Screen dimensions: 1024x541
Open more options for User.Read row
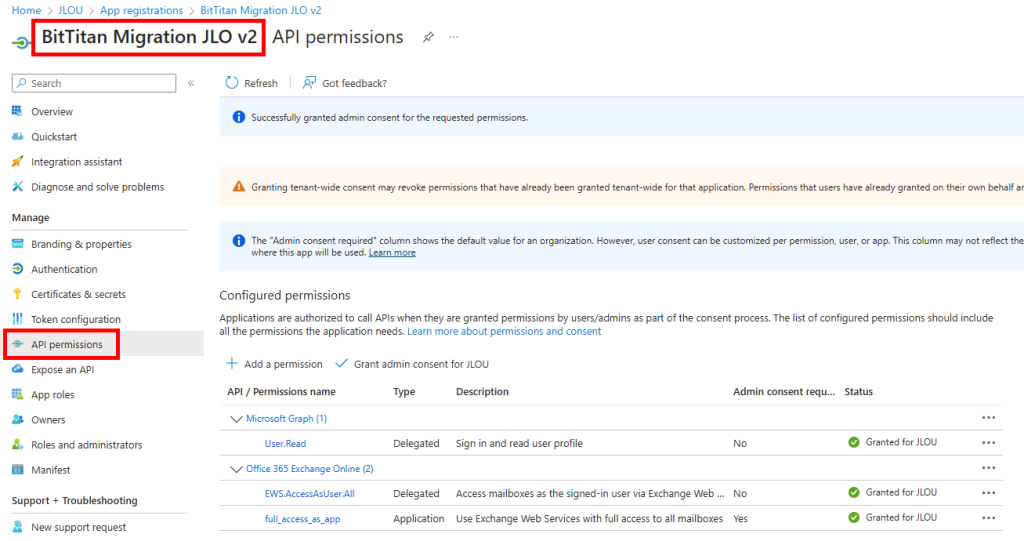coord(989,442)
